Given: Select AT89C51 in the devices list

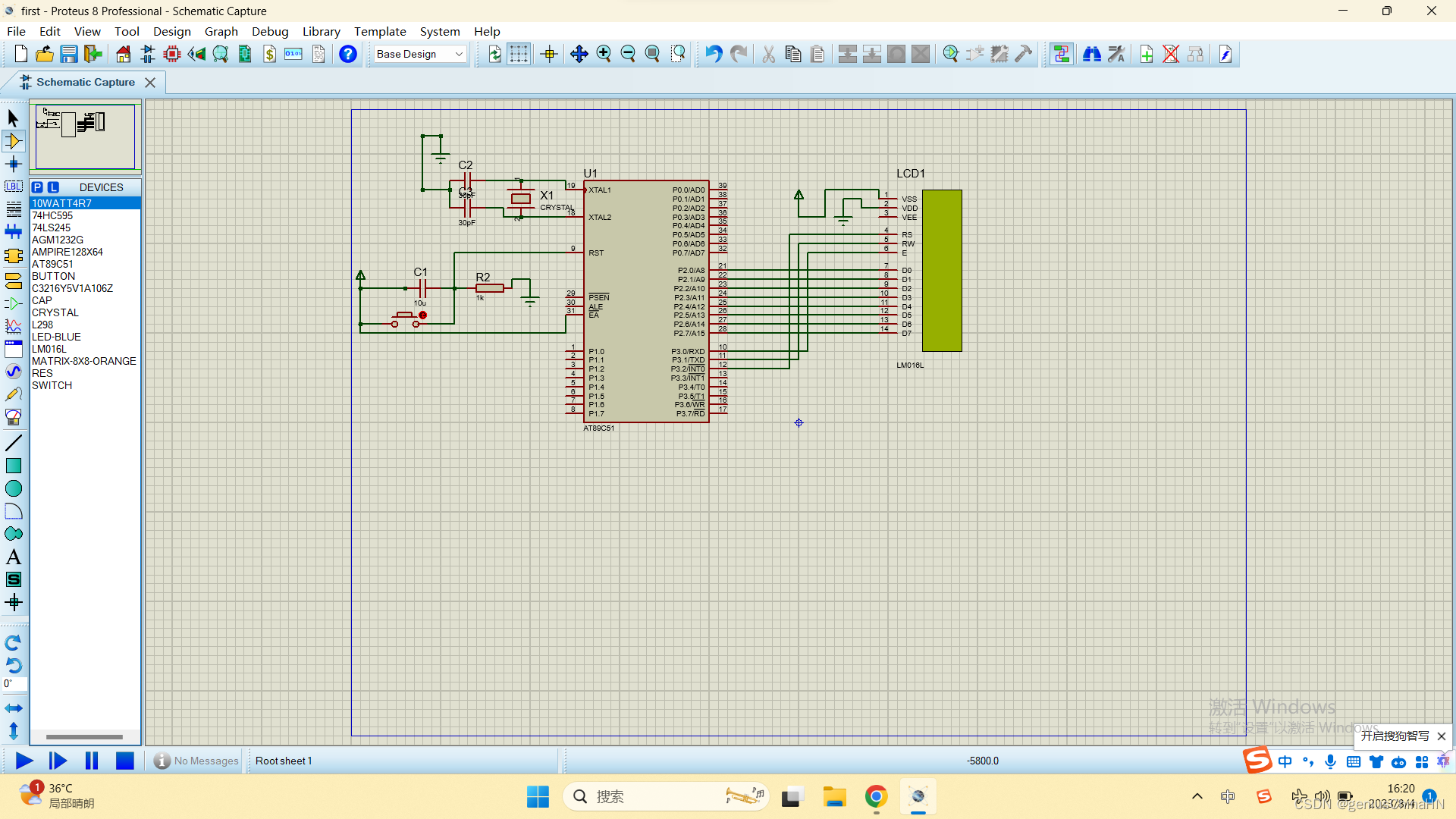Looking at the screenshot, I should point(52,264).
